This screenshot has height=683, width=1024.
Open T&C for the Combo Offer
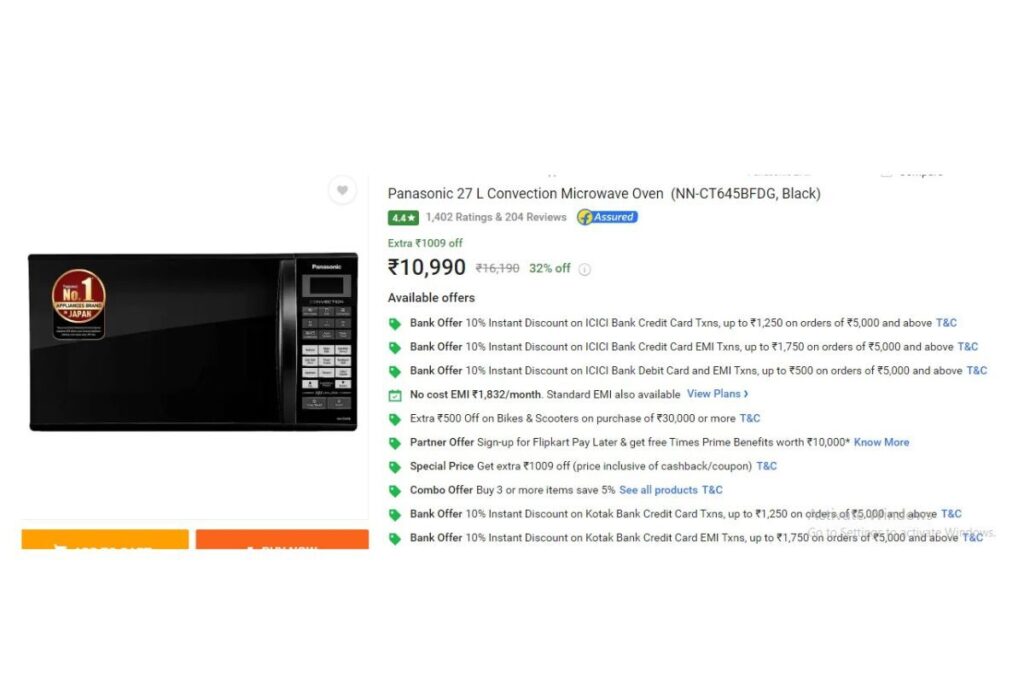click(x=712, y=490)
